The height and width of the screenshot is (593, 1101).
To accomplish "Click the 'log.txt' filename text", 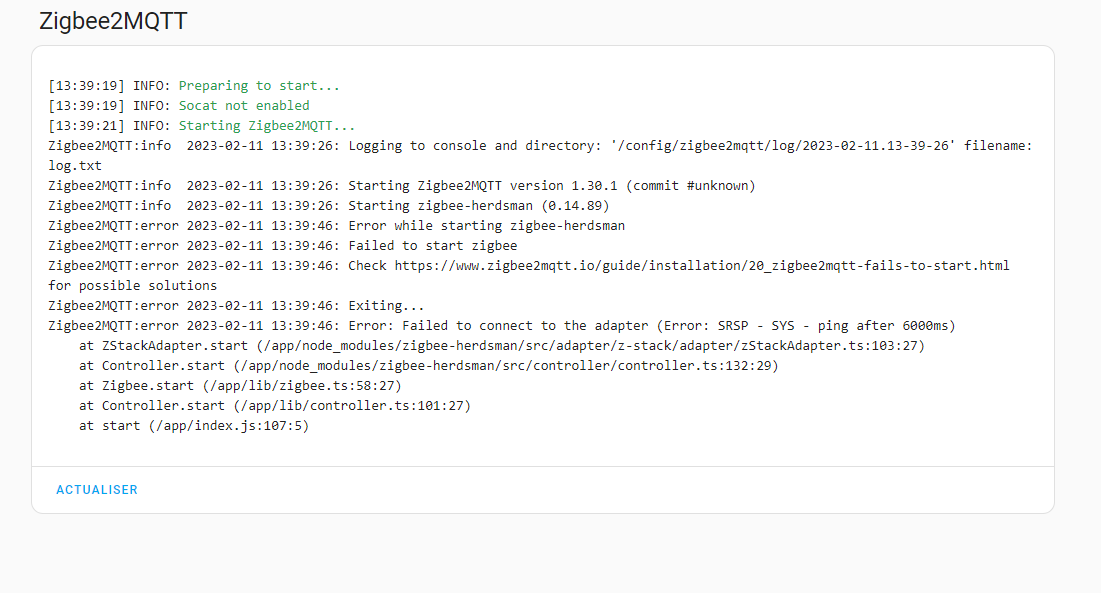I will click(75, 166).
